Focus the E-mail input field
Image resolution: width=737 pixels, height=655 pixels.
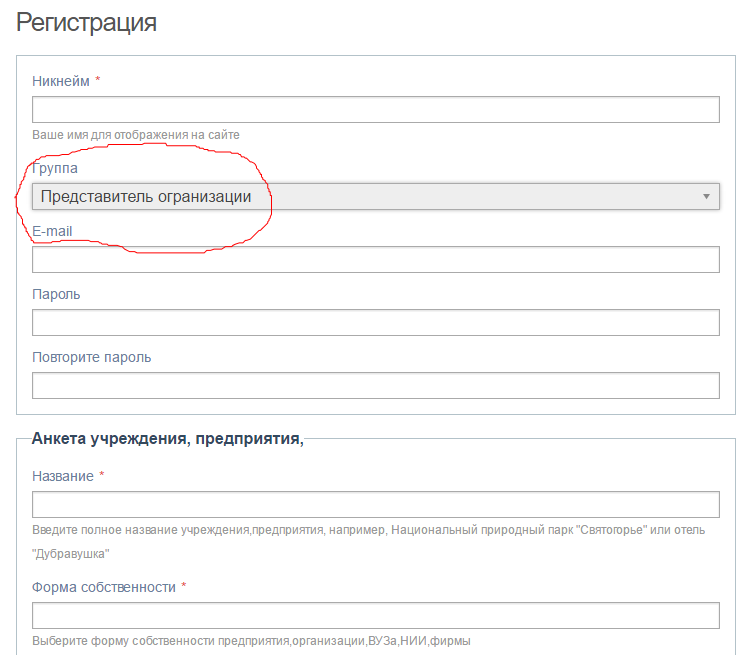(x=376, y=259)
